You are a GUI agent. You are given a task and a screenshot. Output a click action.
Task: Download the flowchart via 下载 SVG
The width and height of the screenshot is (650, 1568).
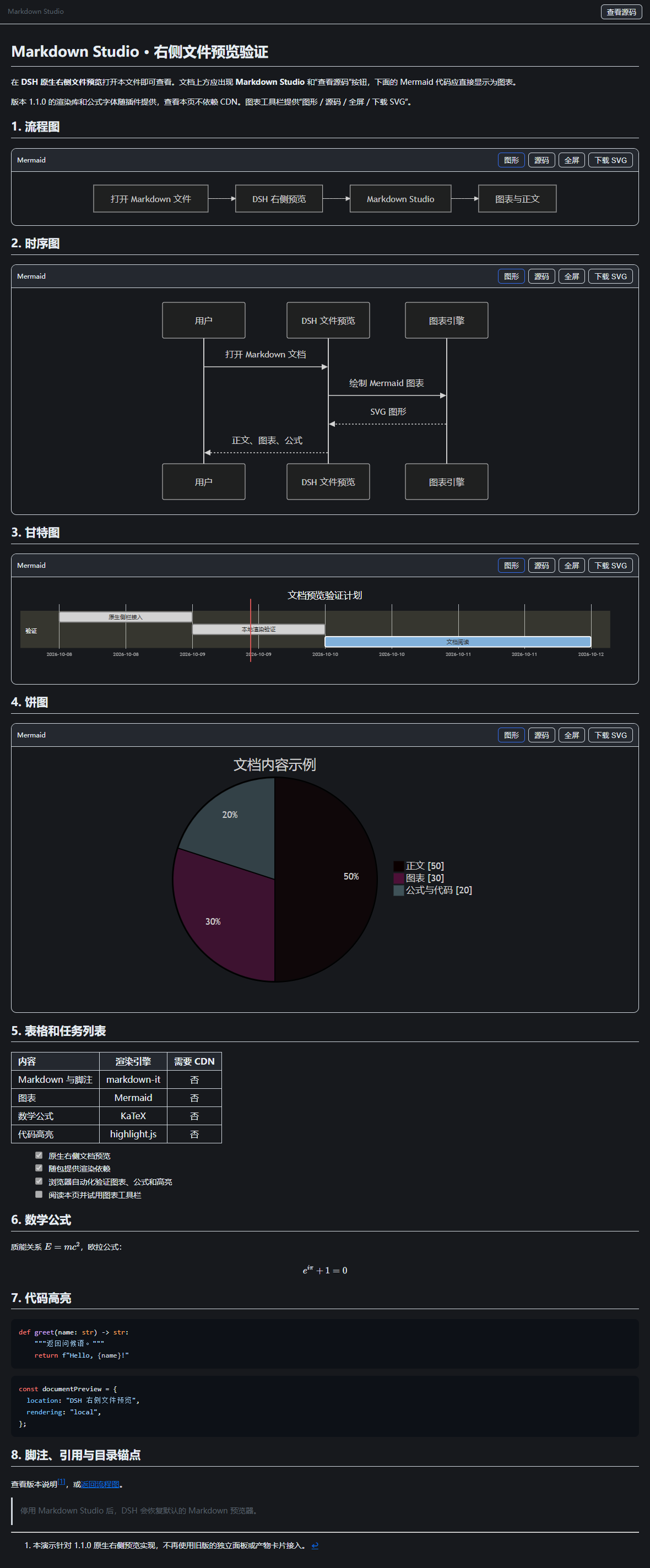(x=610, y=160)
